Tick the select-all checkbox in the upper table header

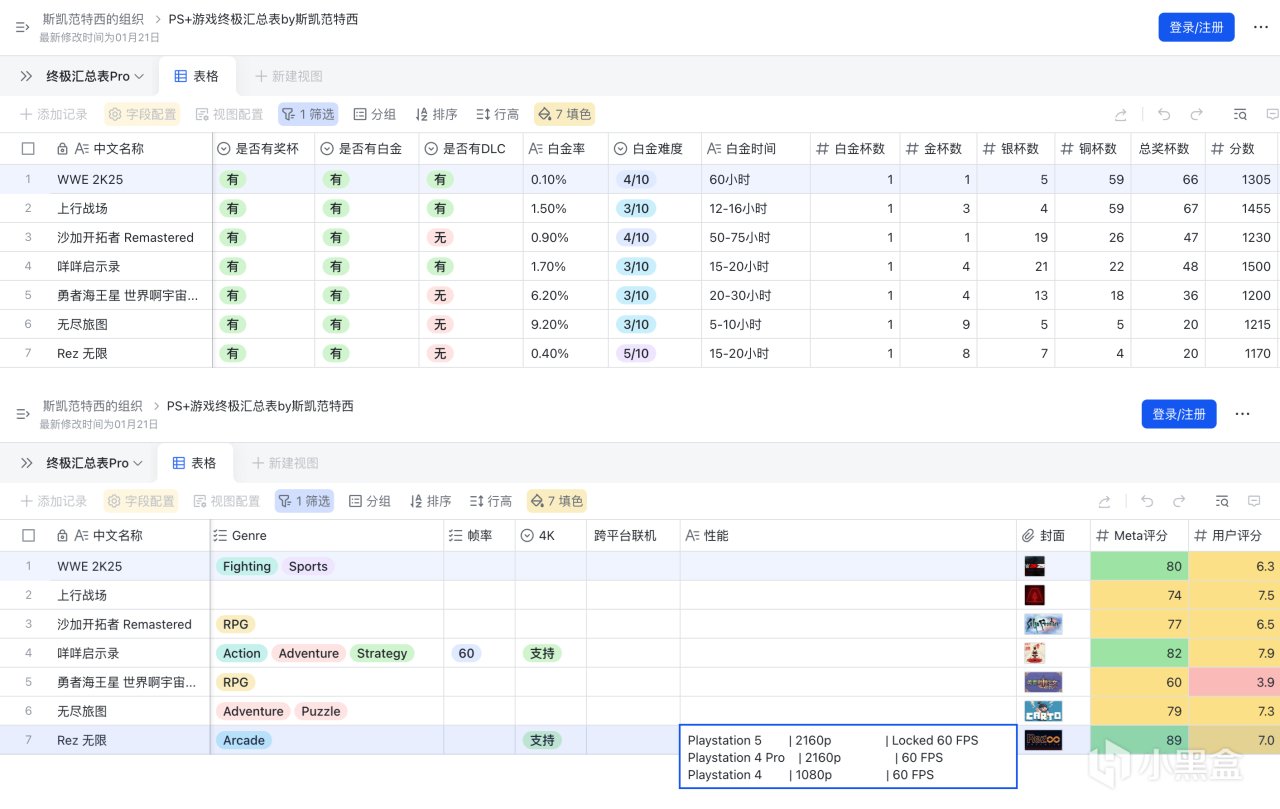pos(28,149)
